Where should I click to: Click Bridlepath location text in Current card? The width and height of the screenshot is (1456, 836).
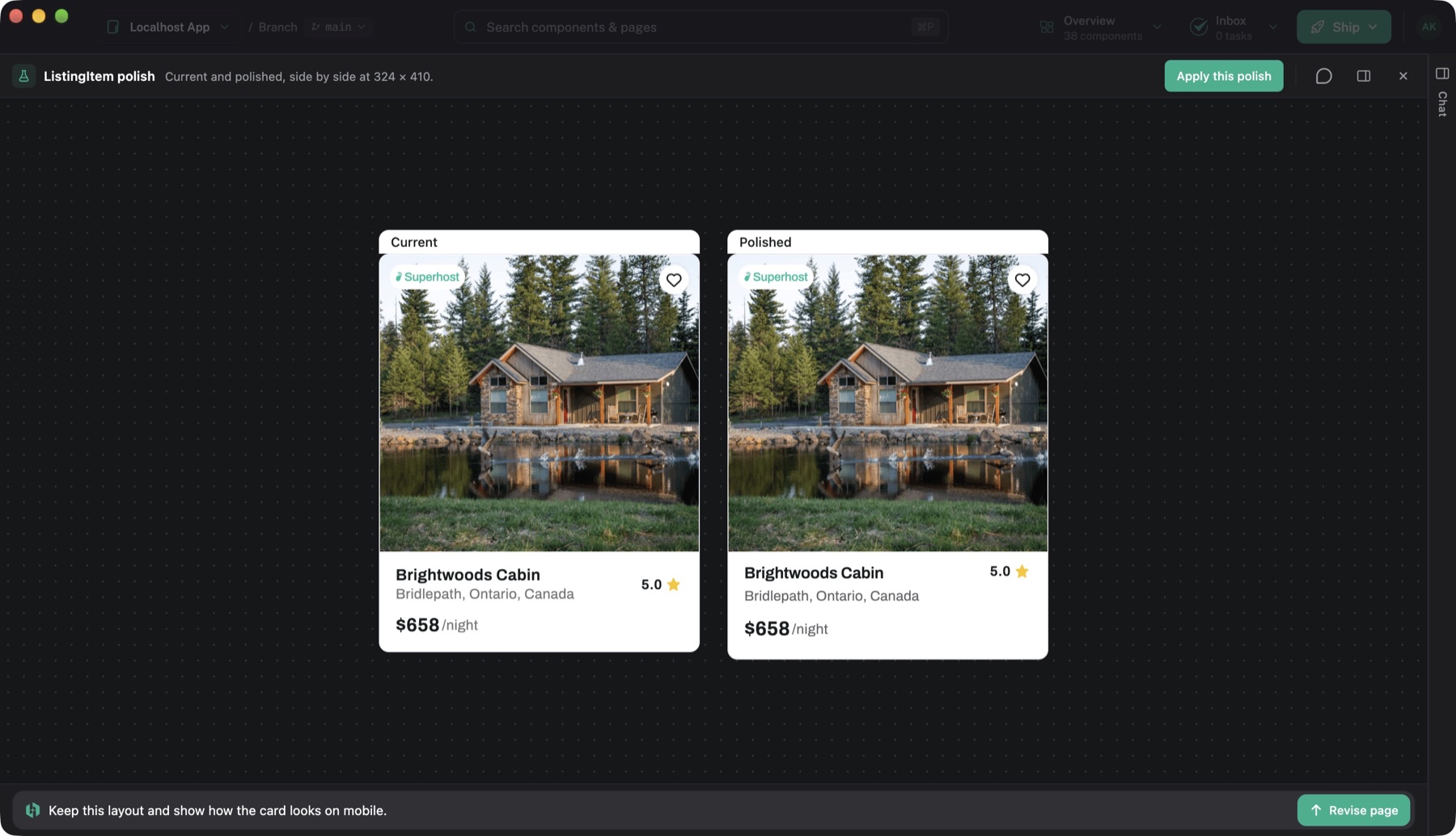pyautogui.click(x=485, y=594)
